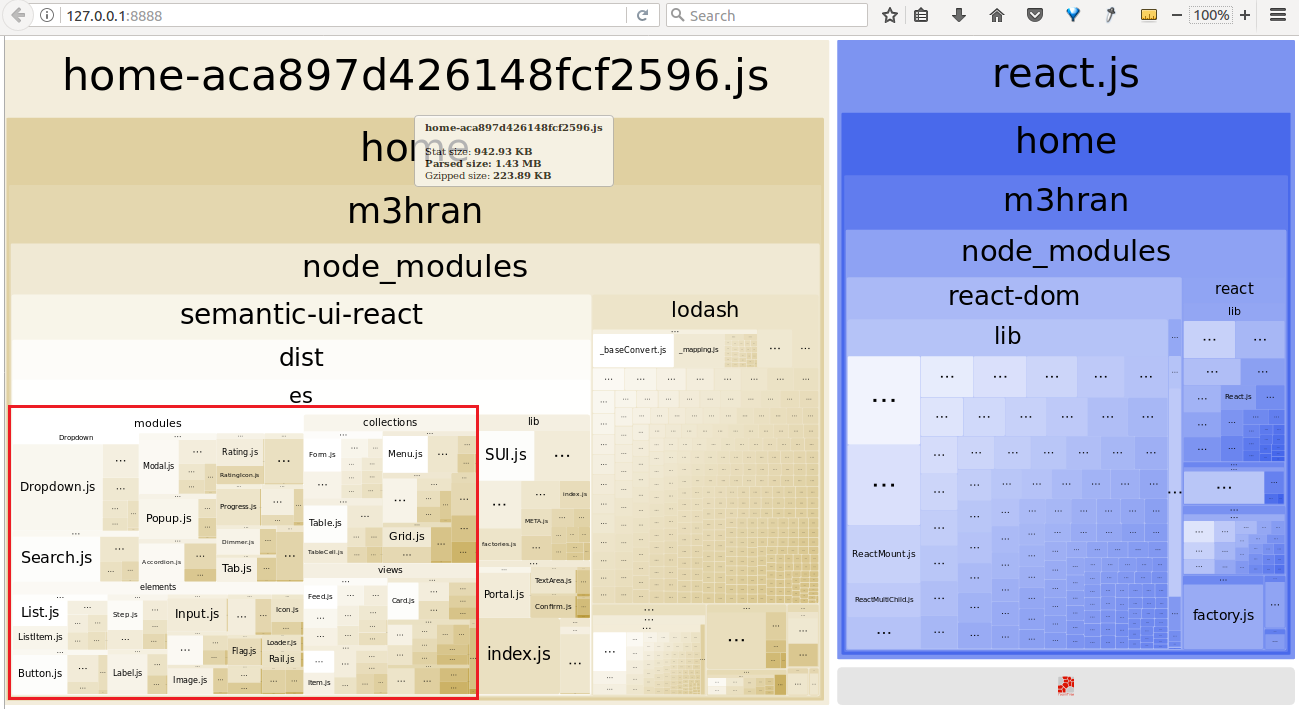Viewport: 1299px width, 709px height.
Task: Select the Menu.js module
Action: click(405, 454)
